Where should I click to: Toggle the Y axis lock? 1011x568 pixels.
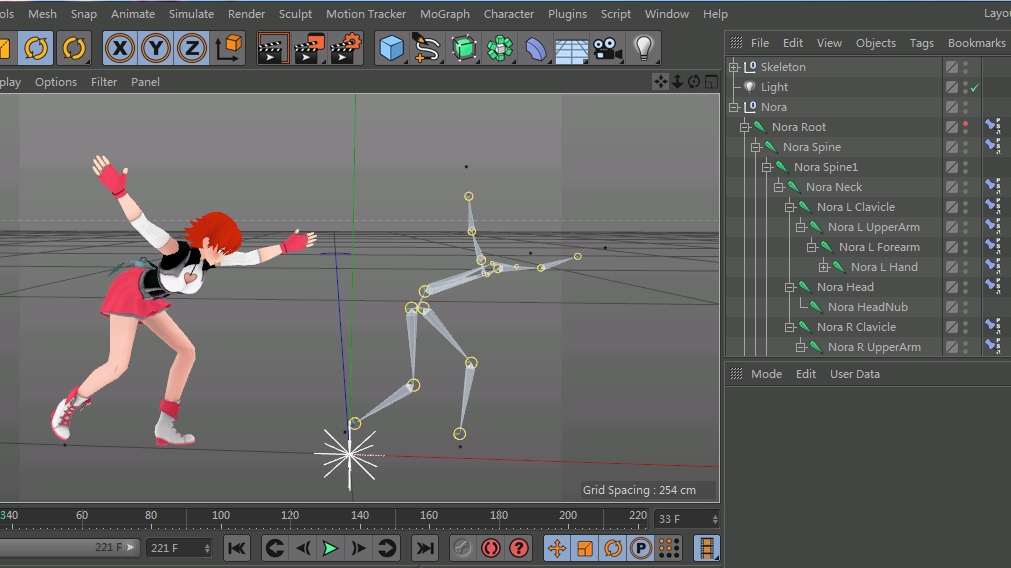pos(155,48)
